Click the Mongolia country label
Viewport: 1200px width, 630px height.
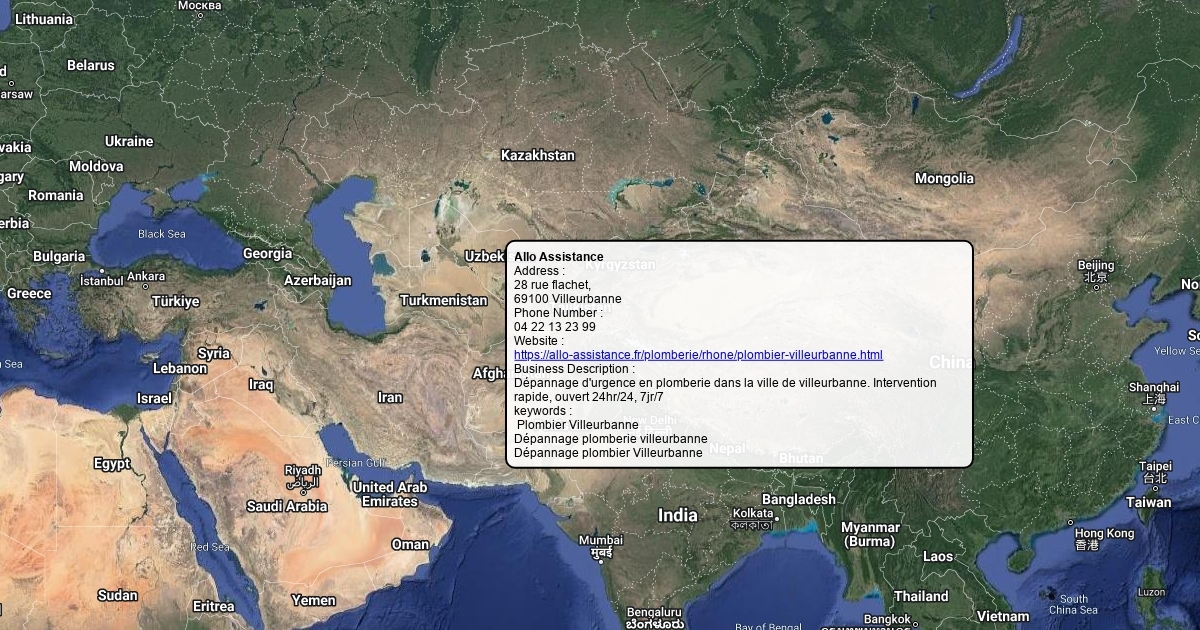tap(944, 178)
